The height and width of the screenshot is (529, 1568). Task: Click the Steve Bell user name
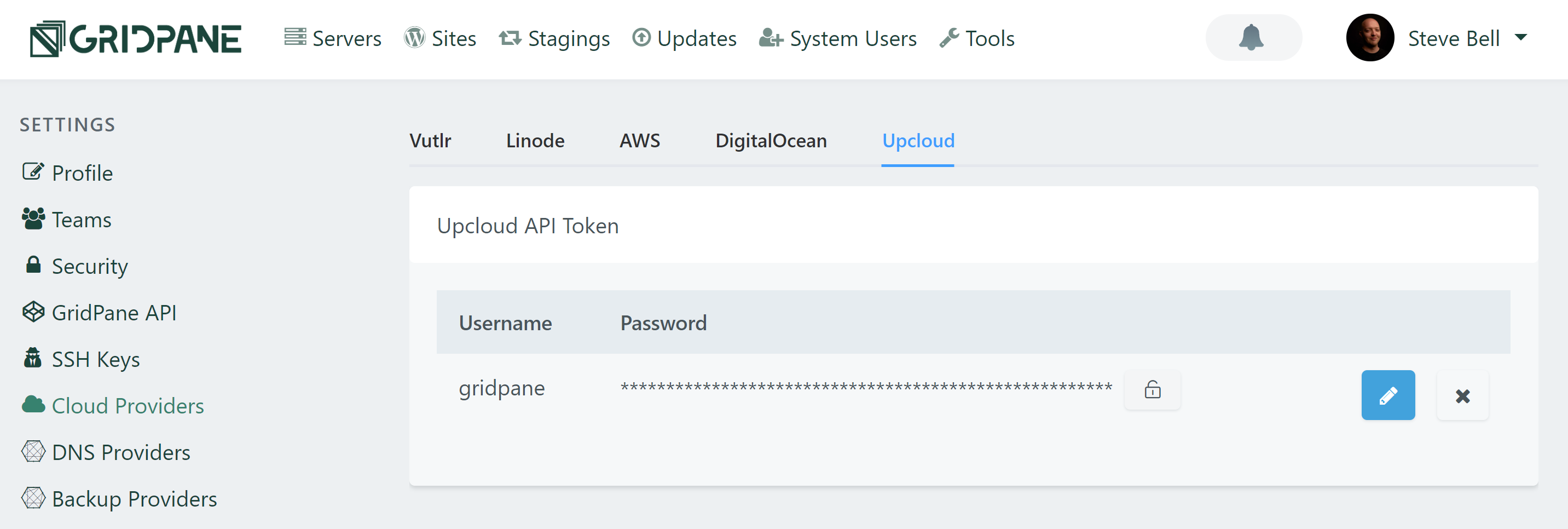point(1454,38)
